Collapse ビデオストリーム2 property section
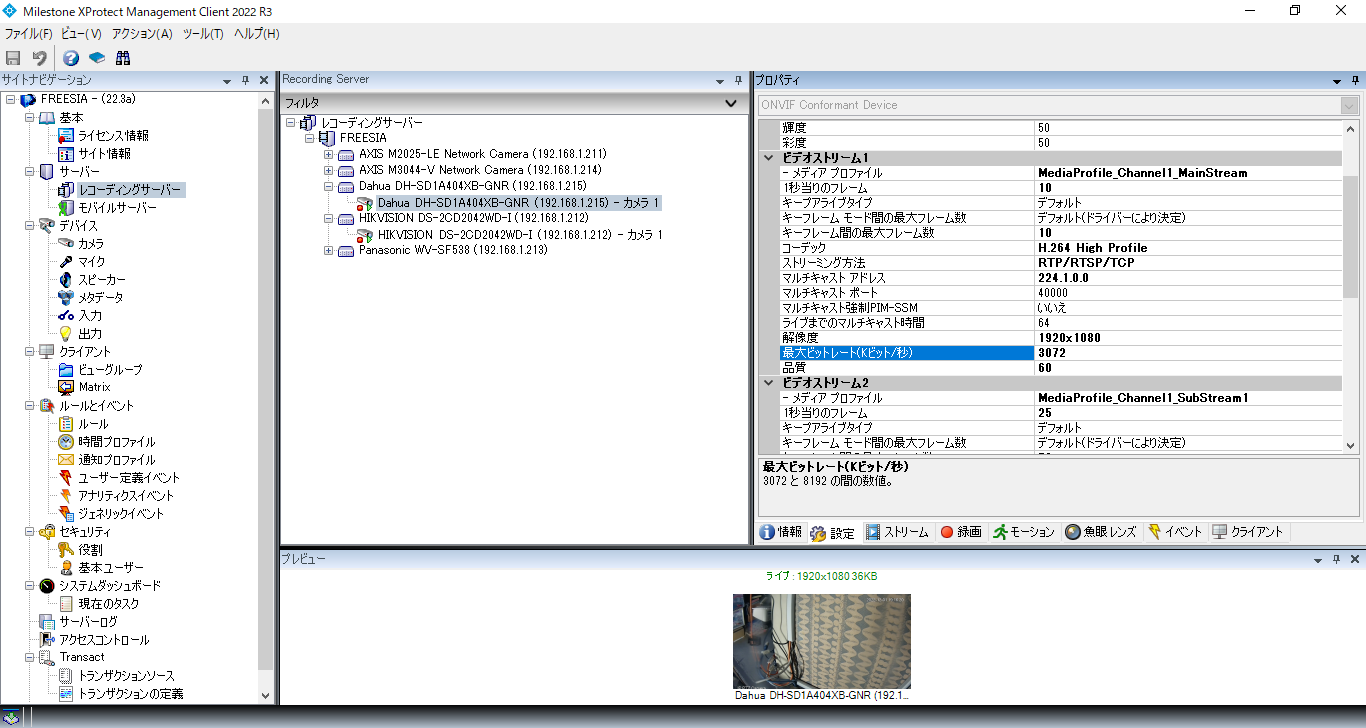The image size is (1366, 728). tap(769, 383)
